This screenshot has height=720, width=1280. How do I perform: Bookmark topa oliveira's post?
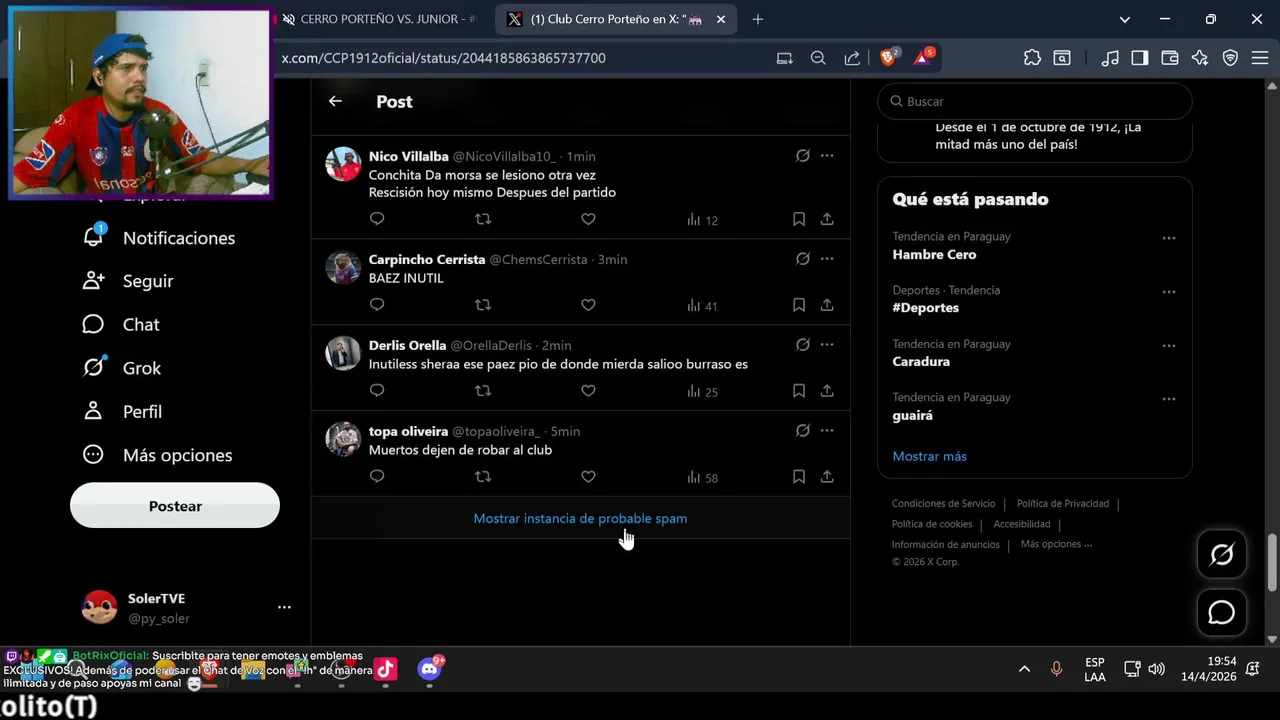coord(799,477)
